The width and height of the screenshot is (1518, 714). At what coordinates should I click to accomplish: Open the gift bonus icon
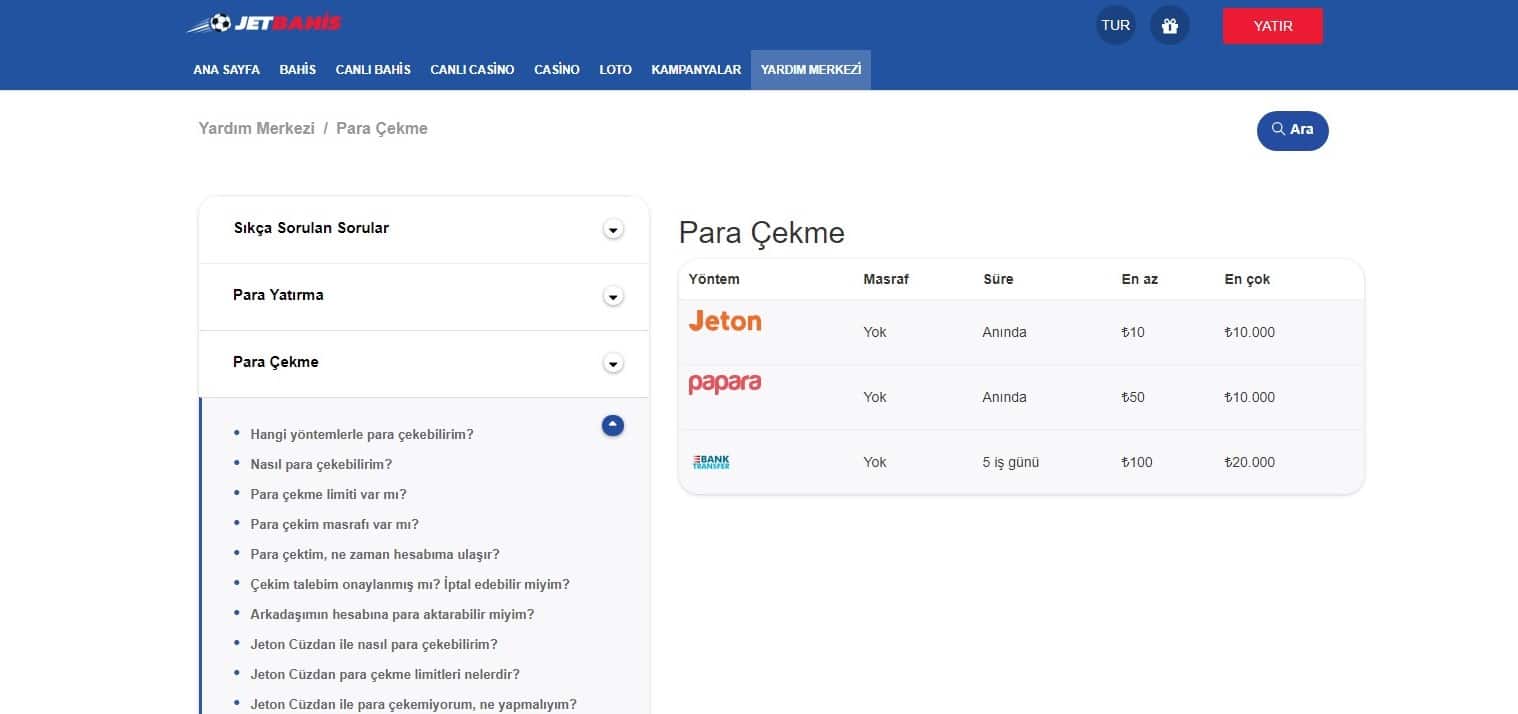pyautogui.click(x=1169, y=25)
